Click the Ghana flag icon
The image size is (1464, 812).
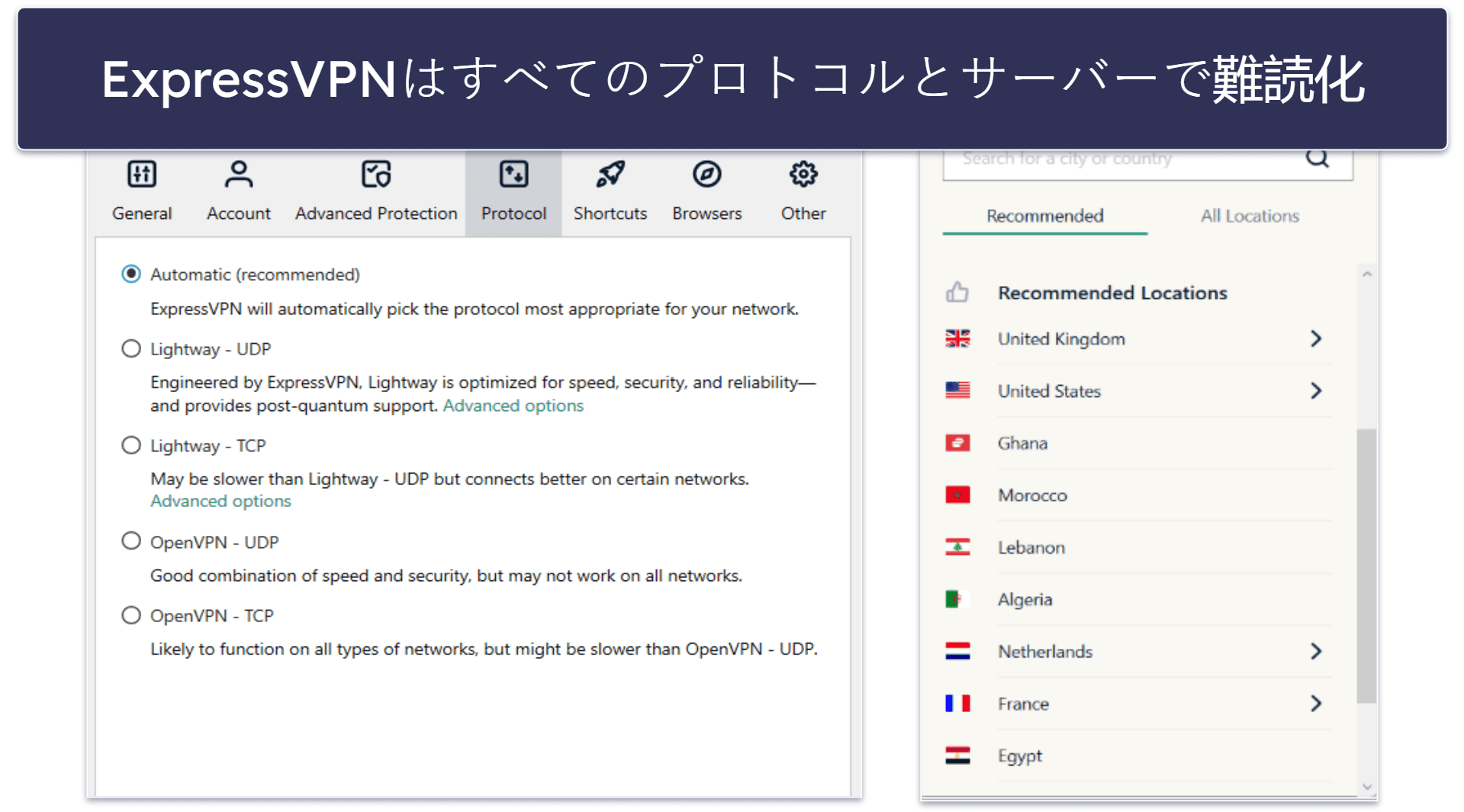tap(957, 443)
